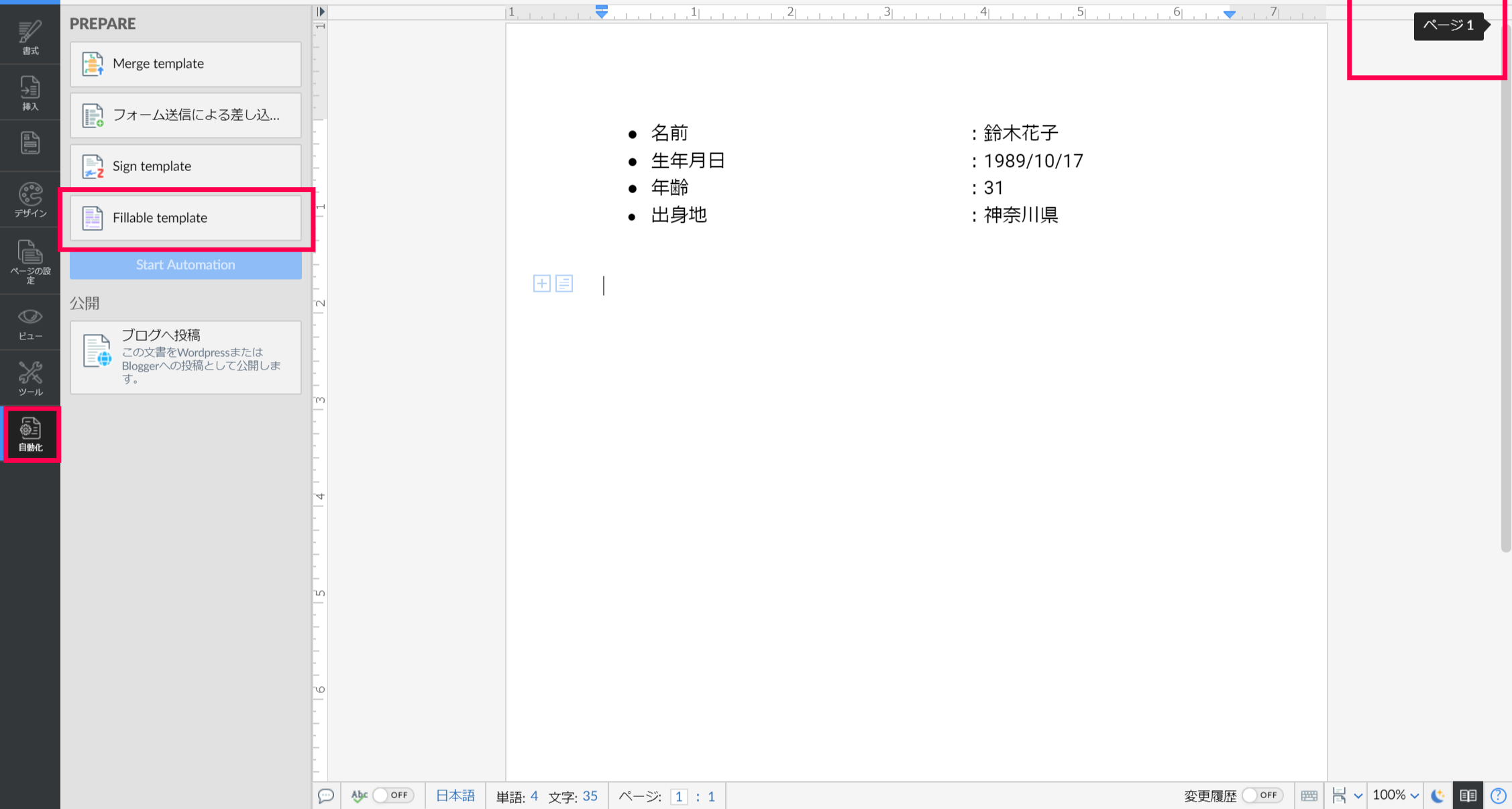This screenshot has height=809, width=1512.
Task: Expand the page layout view dropdown arrow
Action: coord(1358,796)
